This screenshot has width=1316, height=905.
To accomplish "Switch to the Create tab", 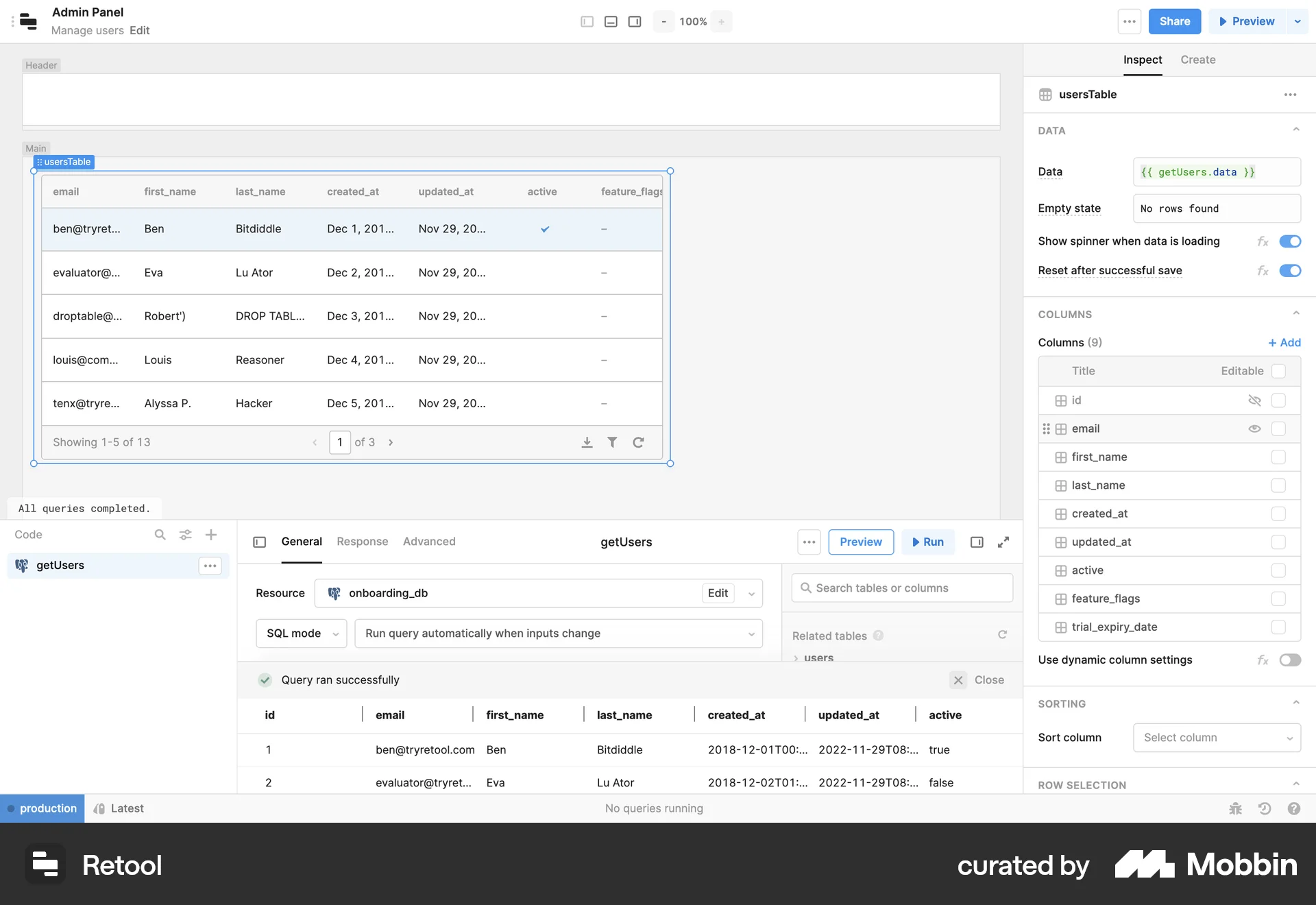I will (1197, 60).
